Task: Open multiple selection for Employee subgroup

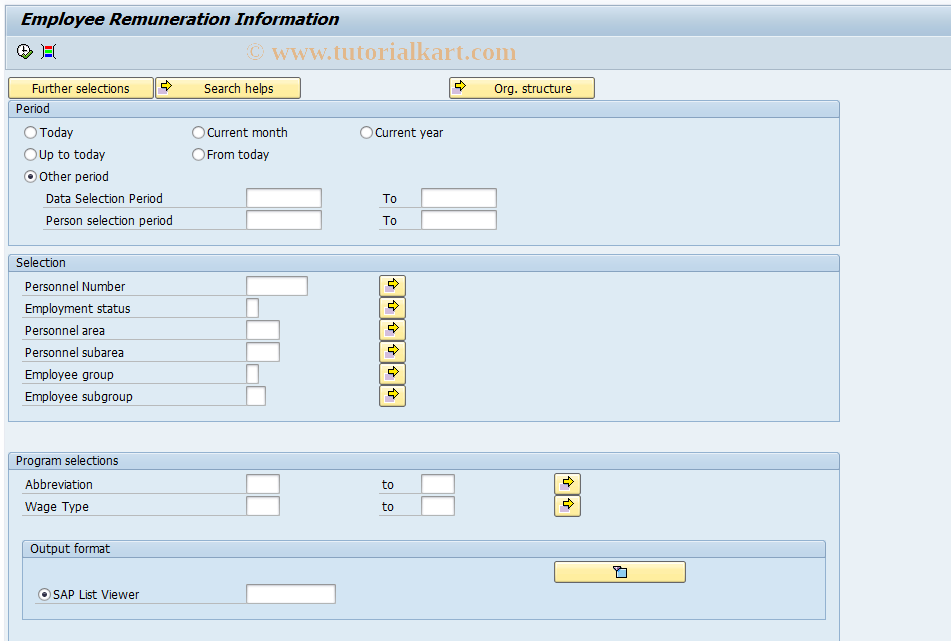Action: click(392, 395)
